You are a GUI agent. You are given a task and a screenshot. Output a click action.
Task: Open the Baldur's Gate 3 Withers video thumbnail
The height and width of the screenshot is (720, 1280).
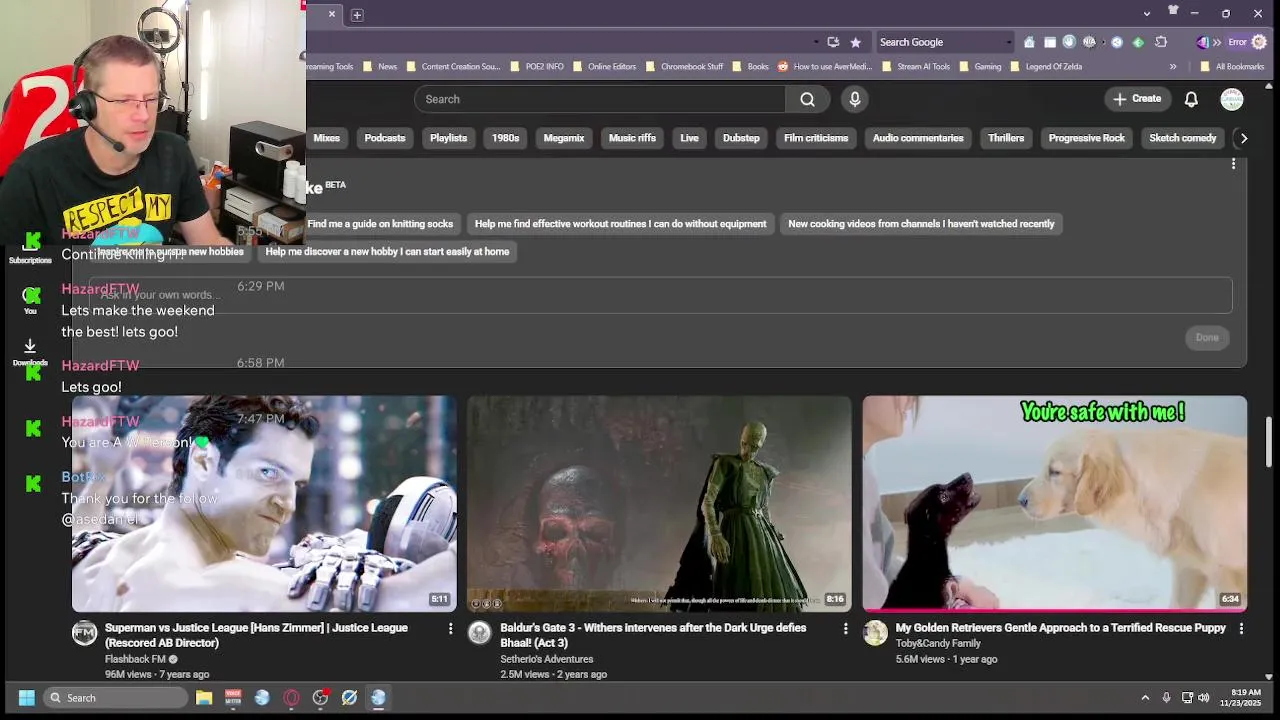point(659,503)
